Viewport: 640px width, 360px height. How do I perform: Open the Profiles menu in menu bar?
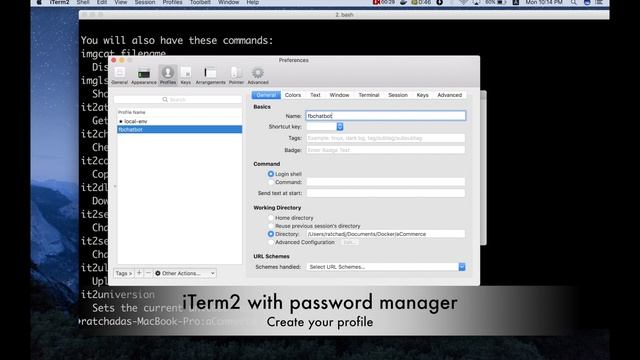pyautogui.click(x=172, y=2)
